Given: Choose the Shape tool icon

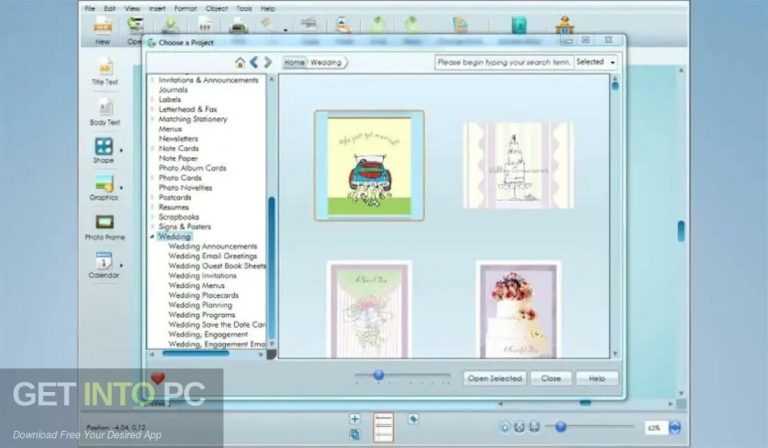Looking at the screenshot, I should pos(104,147).
